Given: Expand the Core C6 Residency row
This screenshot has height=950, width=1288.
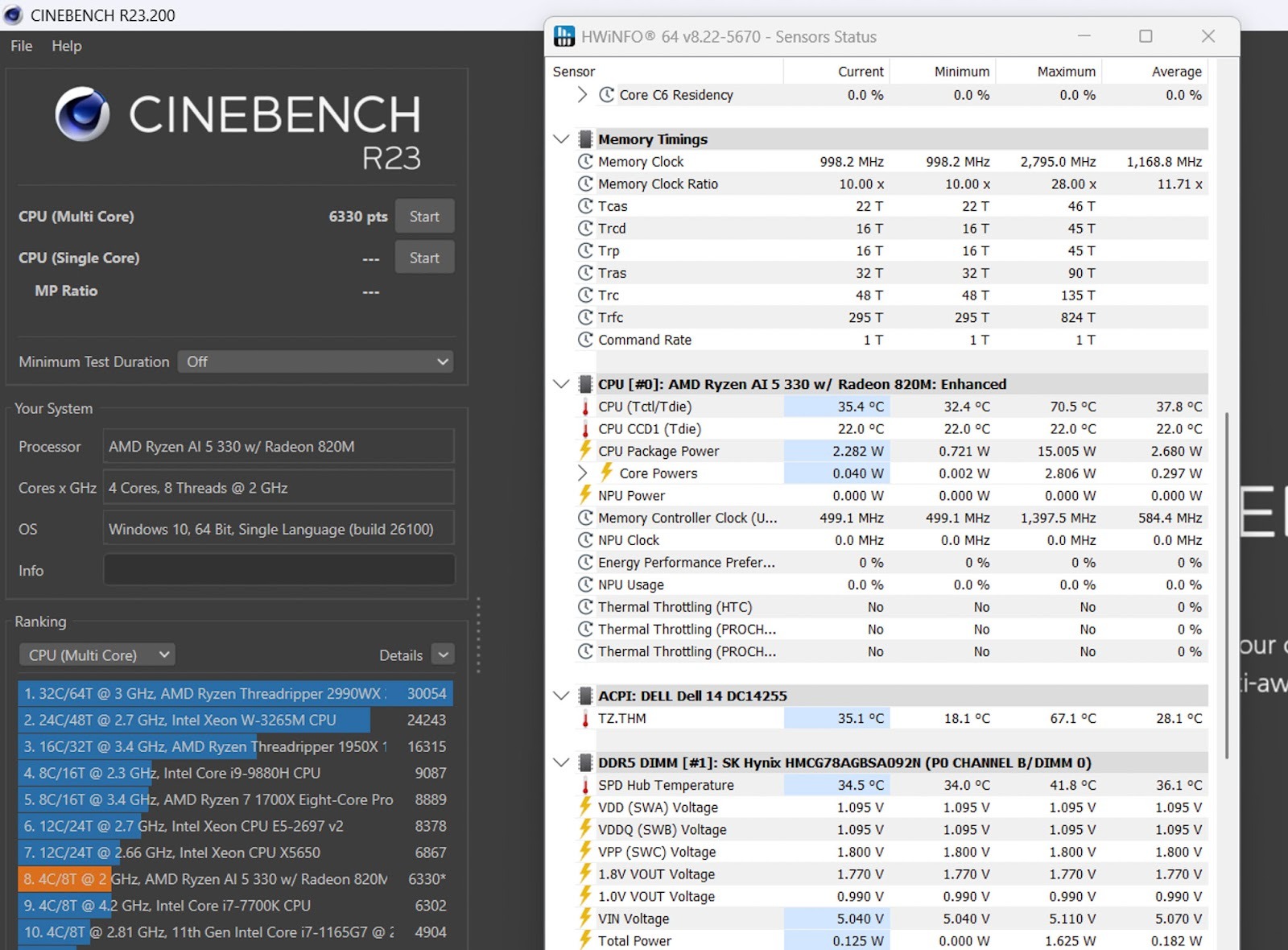Looking at the screenshot, I should click(x=582, y=95).
